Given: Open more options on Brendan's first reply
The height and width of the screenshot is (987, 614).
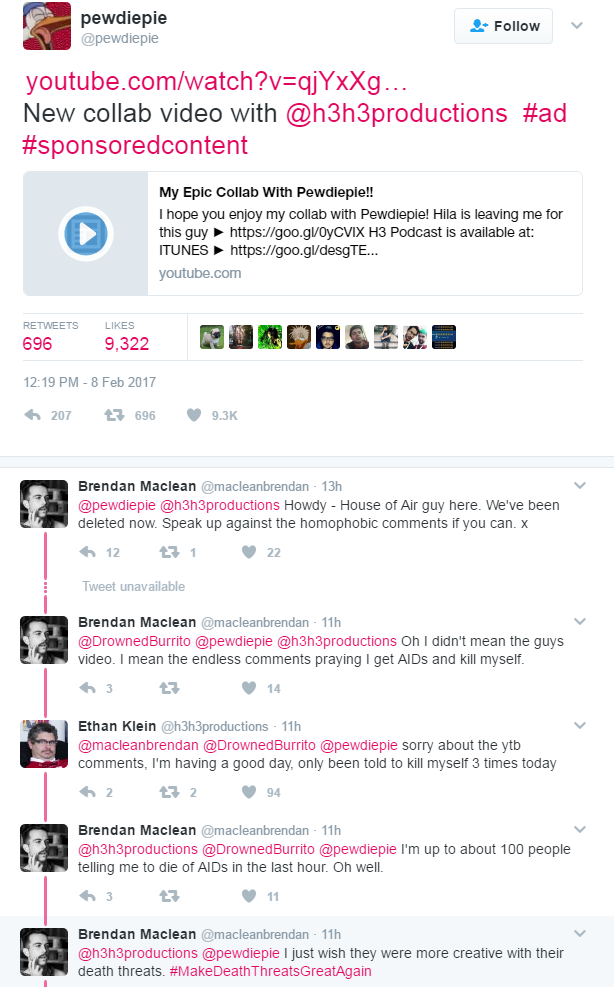Looking at the screenshot, I should pos(578,482).
